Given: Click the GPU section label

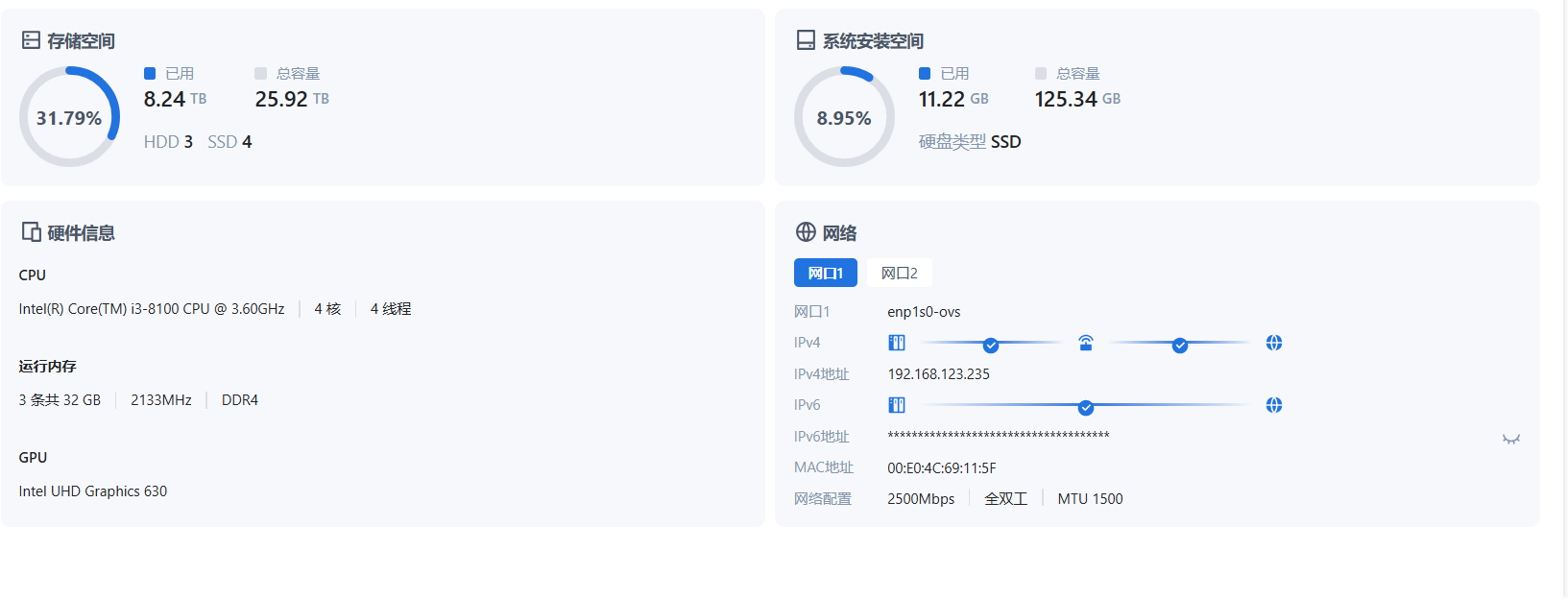Looking at the screenshot, I should pos(33,458).
